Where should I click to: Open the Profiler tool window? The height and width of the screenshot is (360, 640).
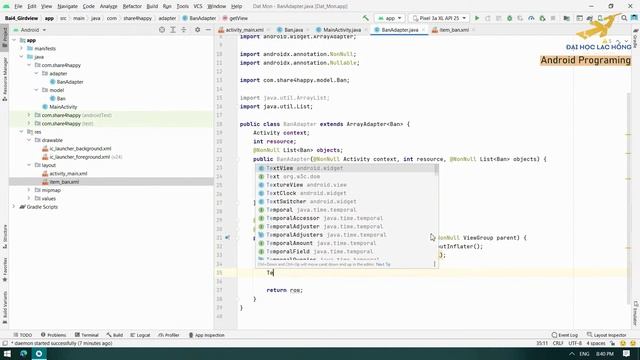169,335
